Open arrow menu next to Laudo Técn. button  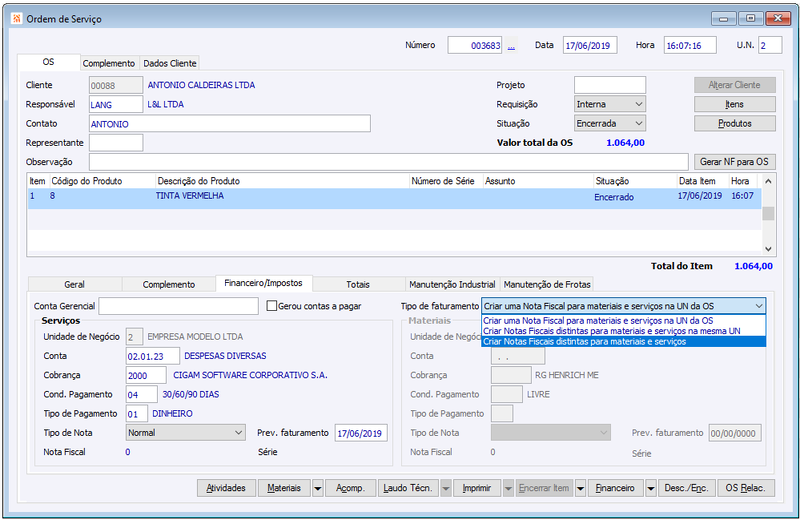[446, 488]
